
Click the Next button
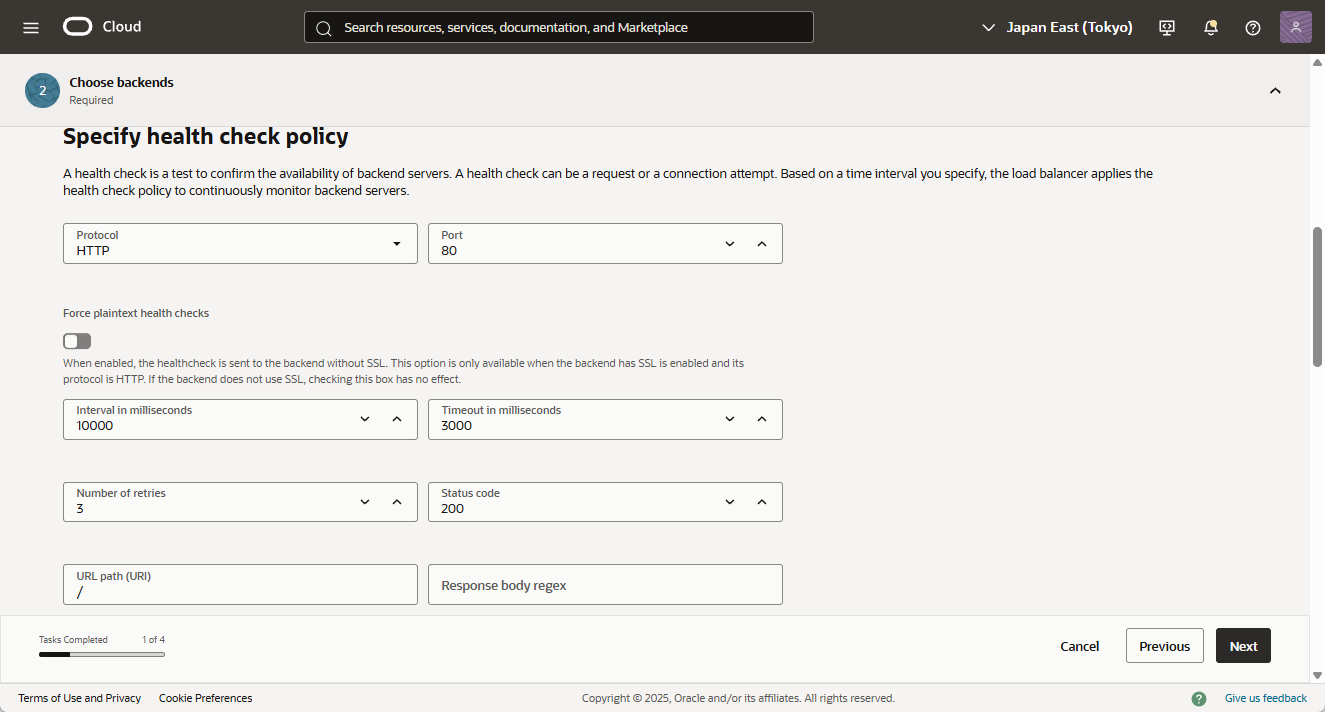(x=1243, y=646)
